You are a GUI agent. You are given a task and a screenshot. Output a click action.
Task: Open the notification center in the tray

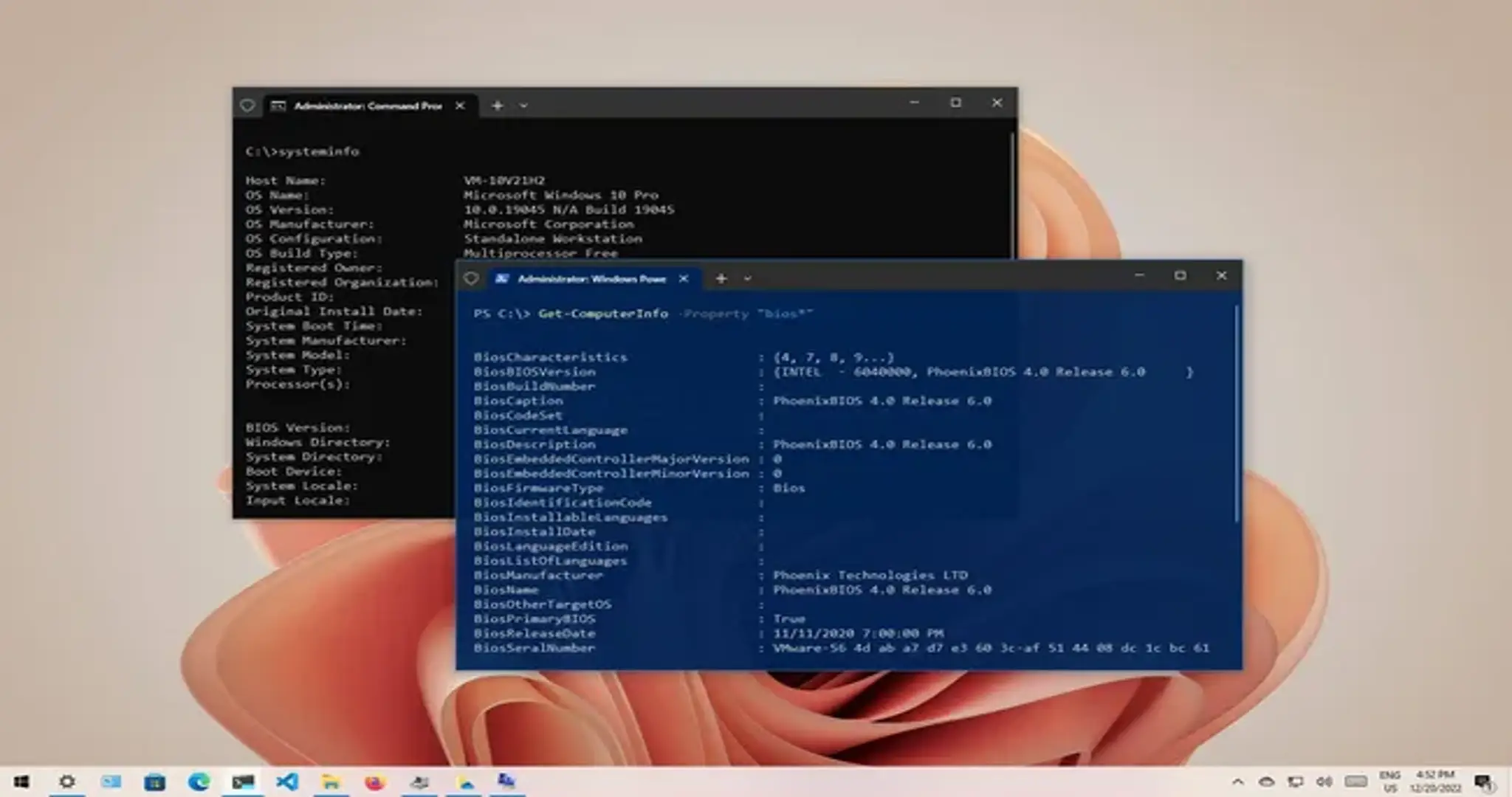click(x=1484, y=780)
